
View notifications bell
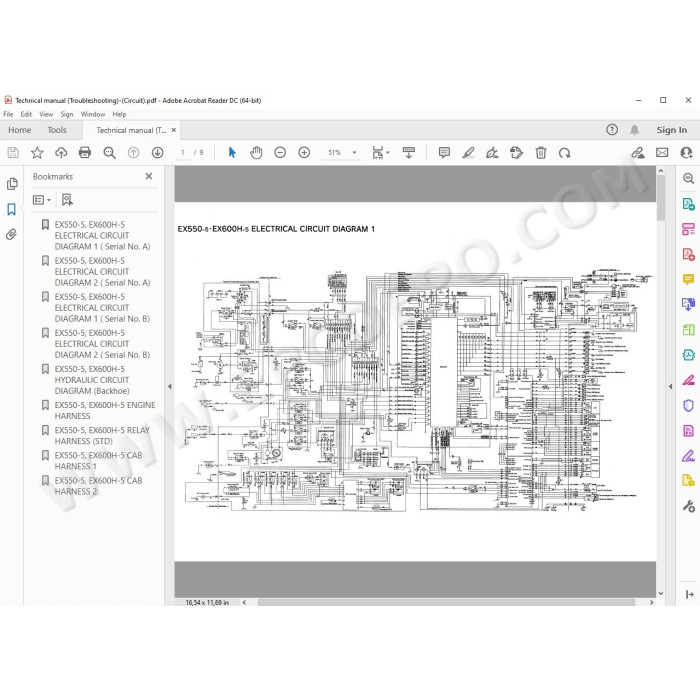634,130
